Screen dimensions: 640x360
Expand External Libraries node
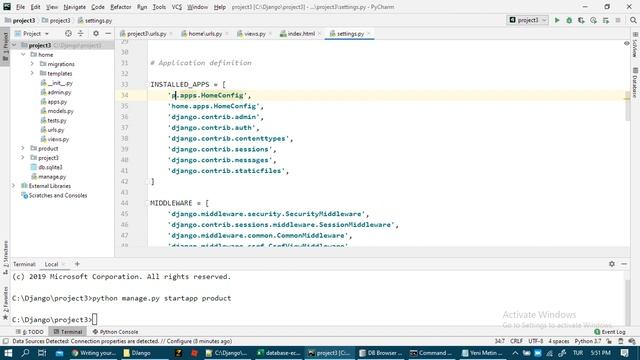(x=13, y=186)
